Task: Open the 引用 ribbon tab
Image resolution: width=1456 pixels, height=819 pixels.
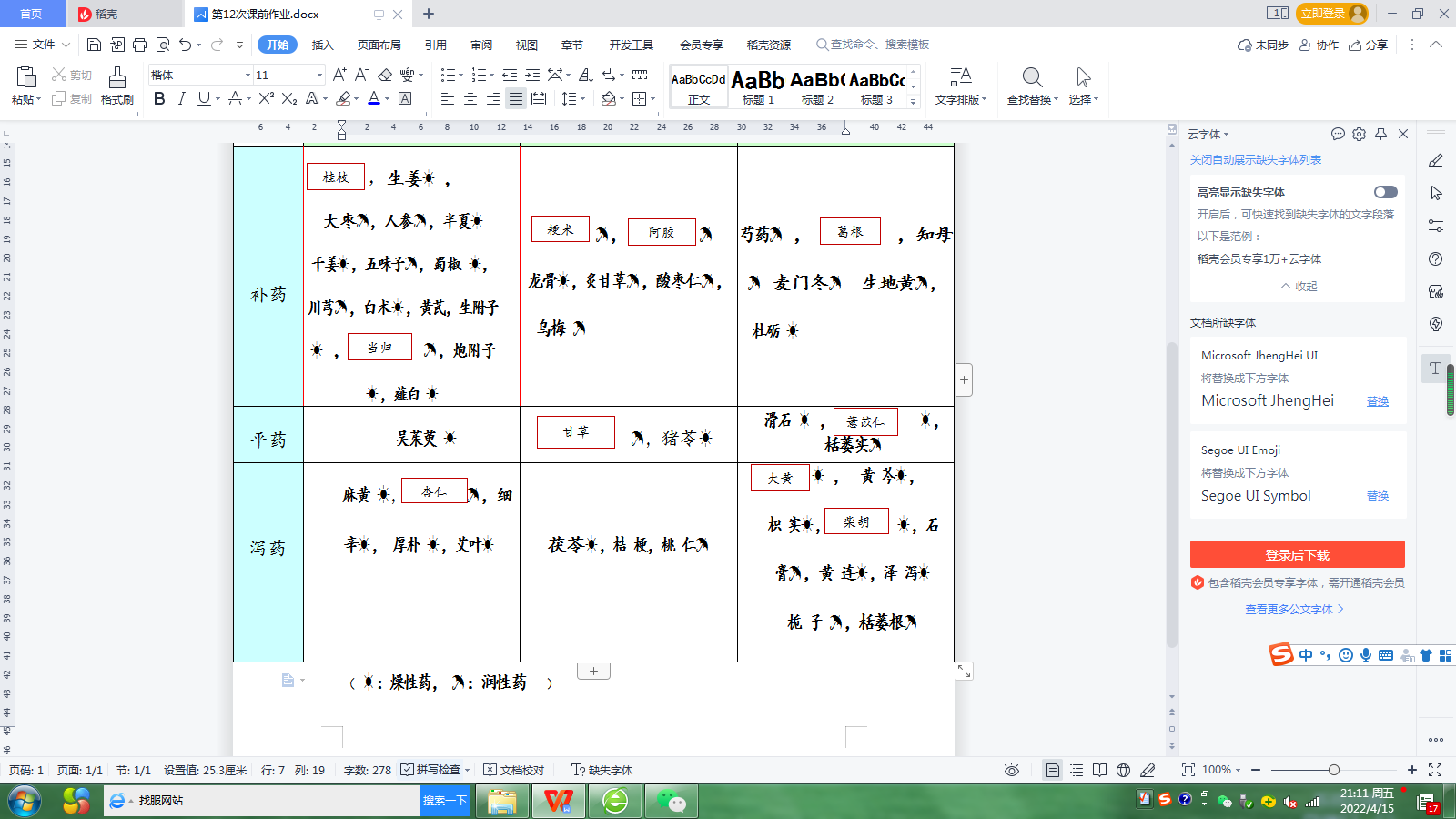Action: 436,45
